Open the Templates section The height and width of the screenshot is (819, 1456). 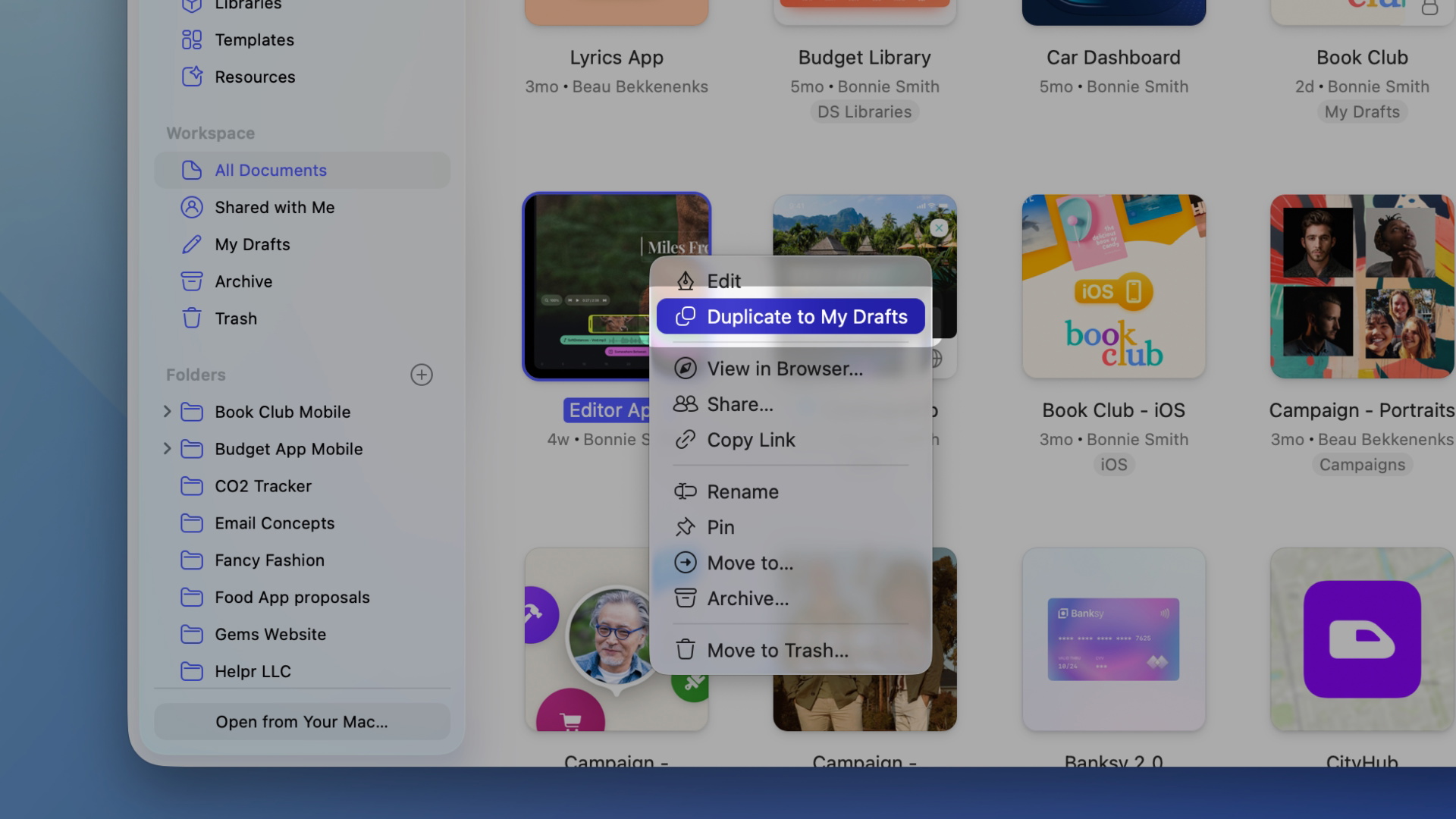(302, 39)
